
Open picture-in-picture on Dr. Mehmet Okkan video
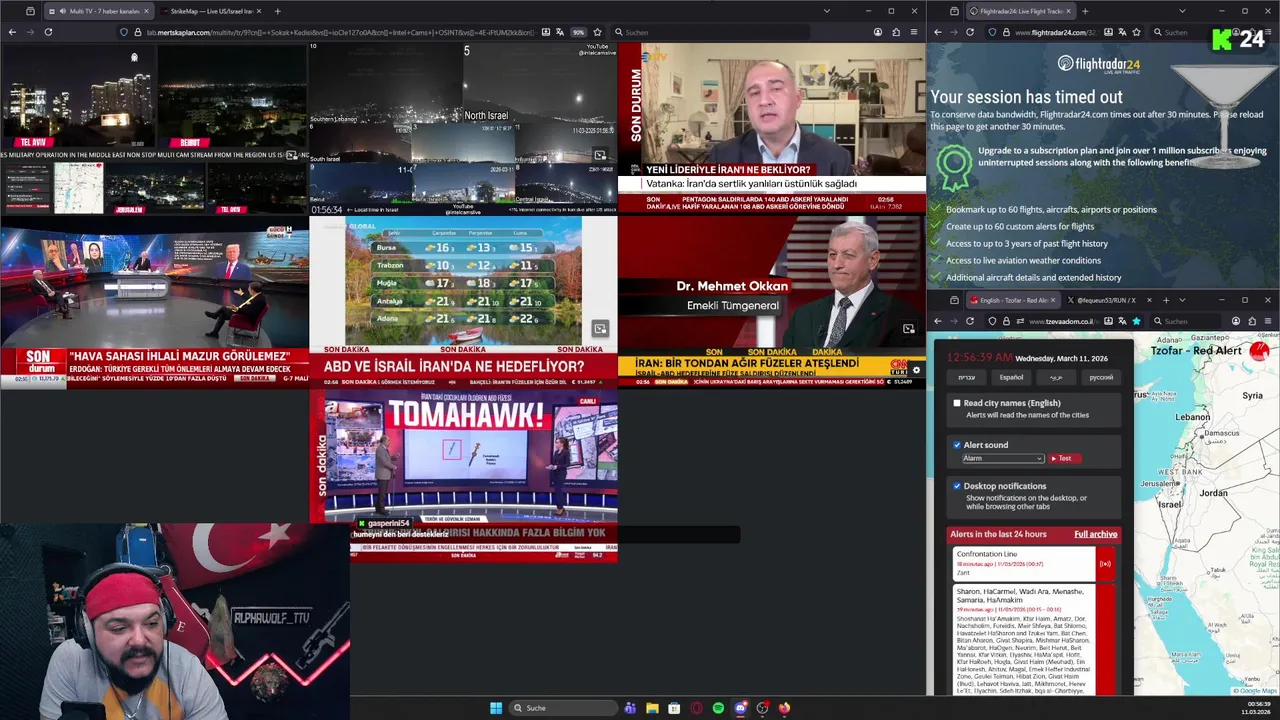[908, 328]
